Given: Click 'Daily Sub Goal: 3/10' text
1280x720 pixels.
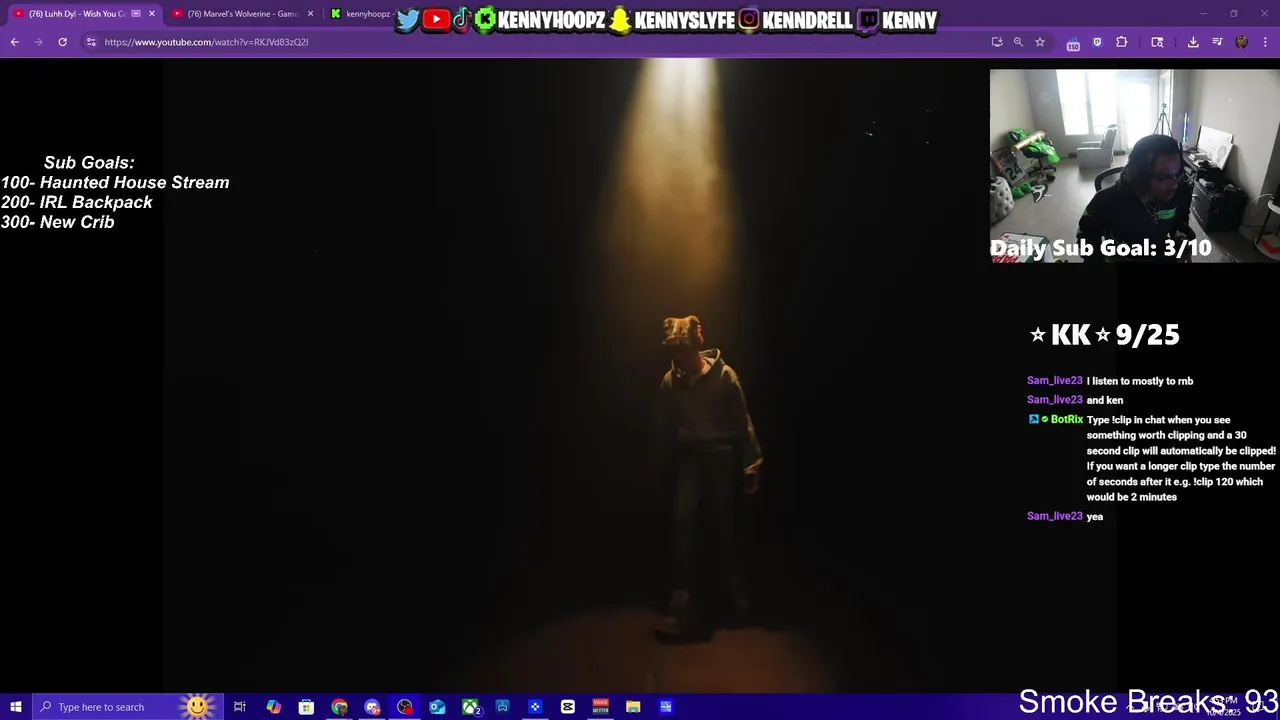Looking at the screenshot, I should [x=1100, y=248].
